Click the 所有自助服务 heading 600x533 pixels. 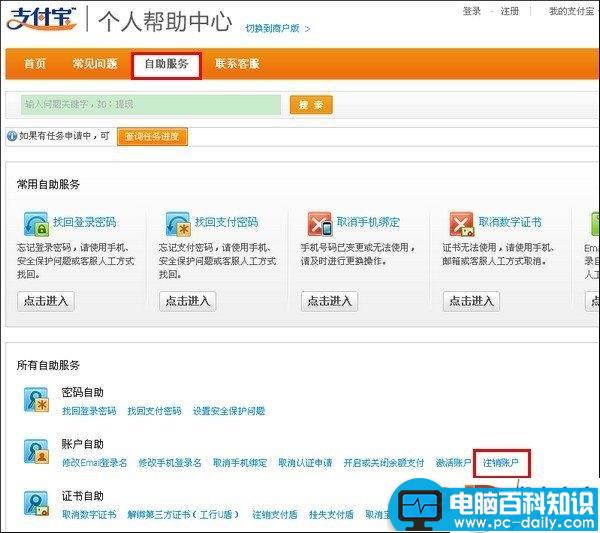(x=48, y=365)
